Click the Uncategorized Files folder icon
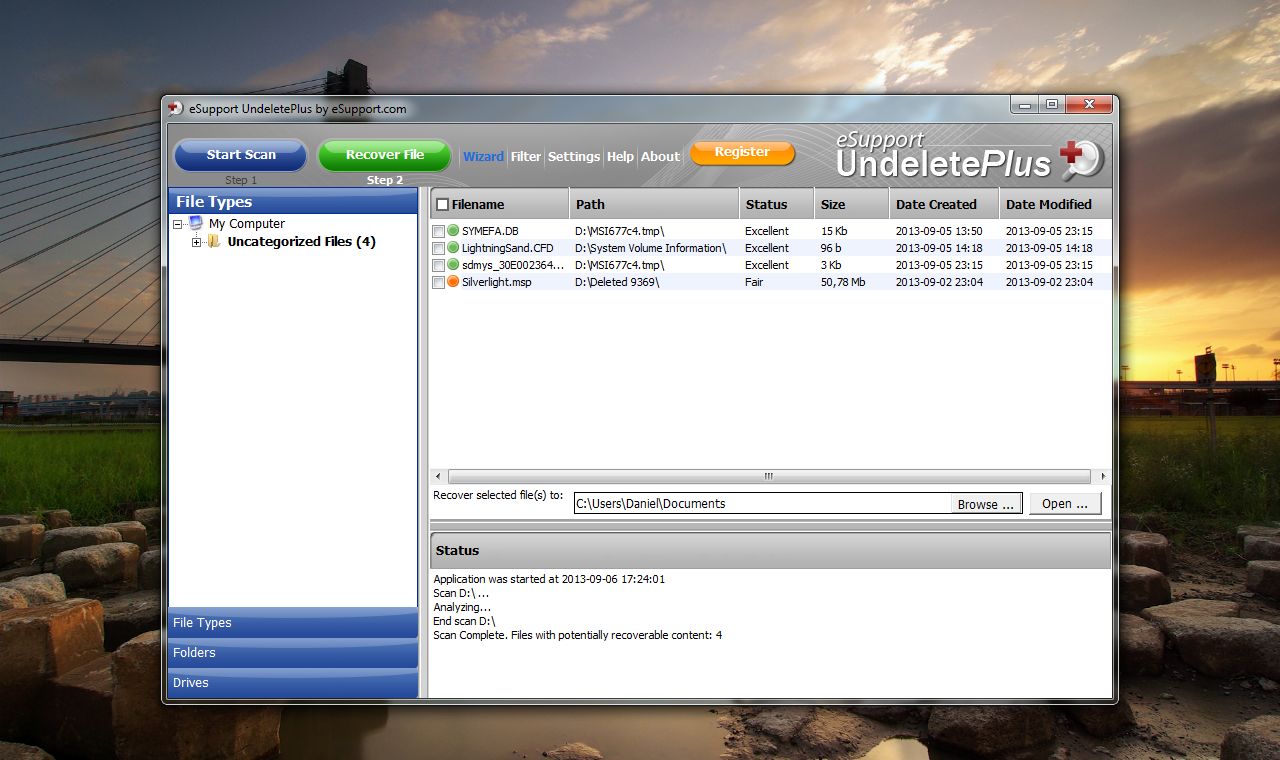This screenshot has width=1280, height=760. [x=213, y=241]
